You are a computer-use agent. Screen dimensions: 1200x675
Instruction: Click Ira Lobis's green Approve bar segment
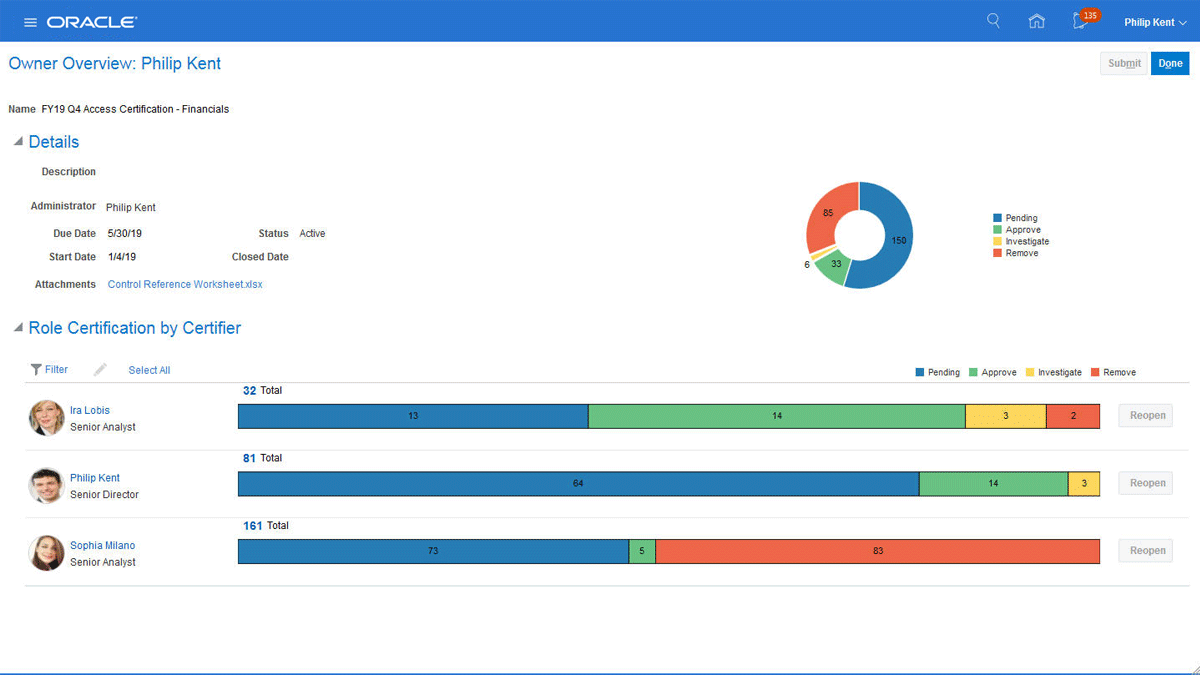pos(777,416)
